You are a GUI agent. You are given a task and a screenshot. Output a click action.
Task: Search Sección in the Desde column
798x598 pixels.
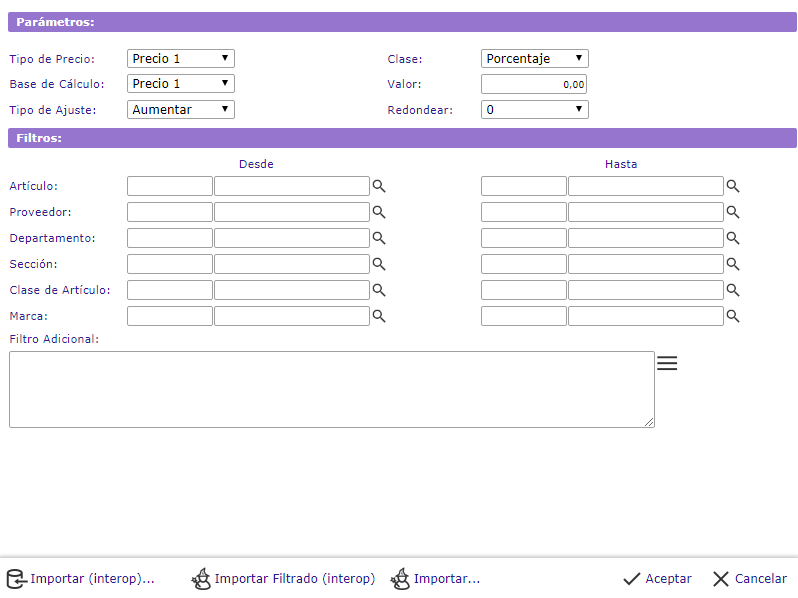(379, 264)
